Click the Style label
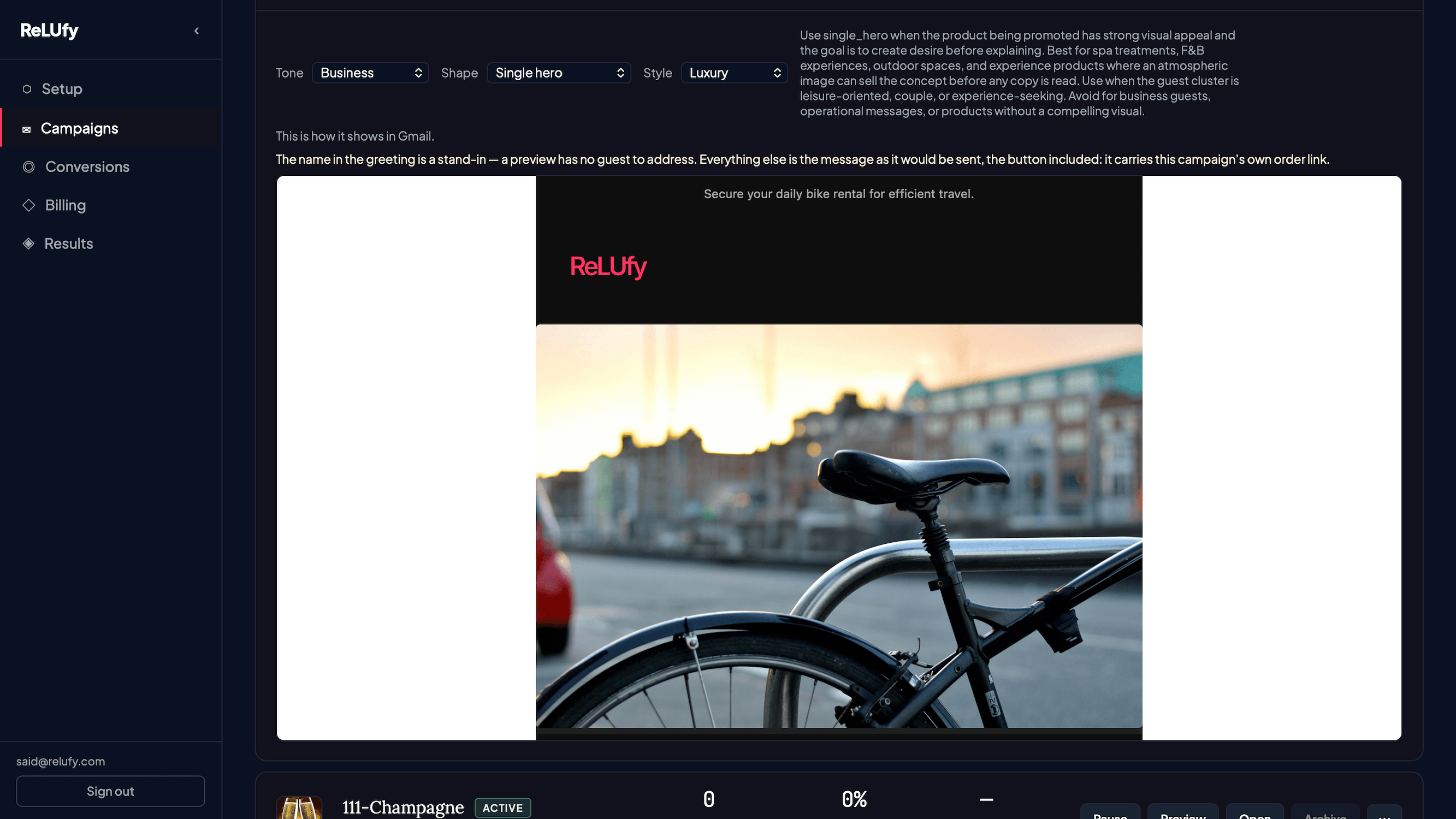The height and width of the screenshot is (819, 1456). (x=658, y=73)
